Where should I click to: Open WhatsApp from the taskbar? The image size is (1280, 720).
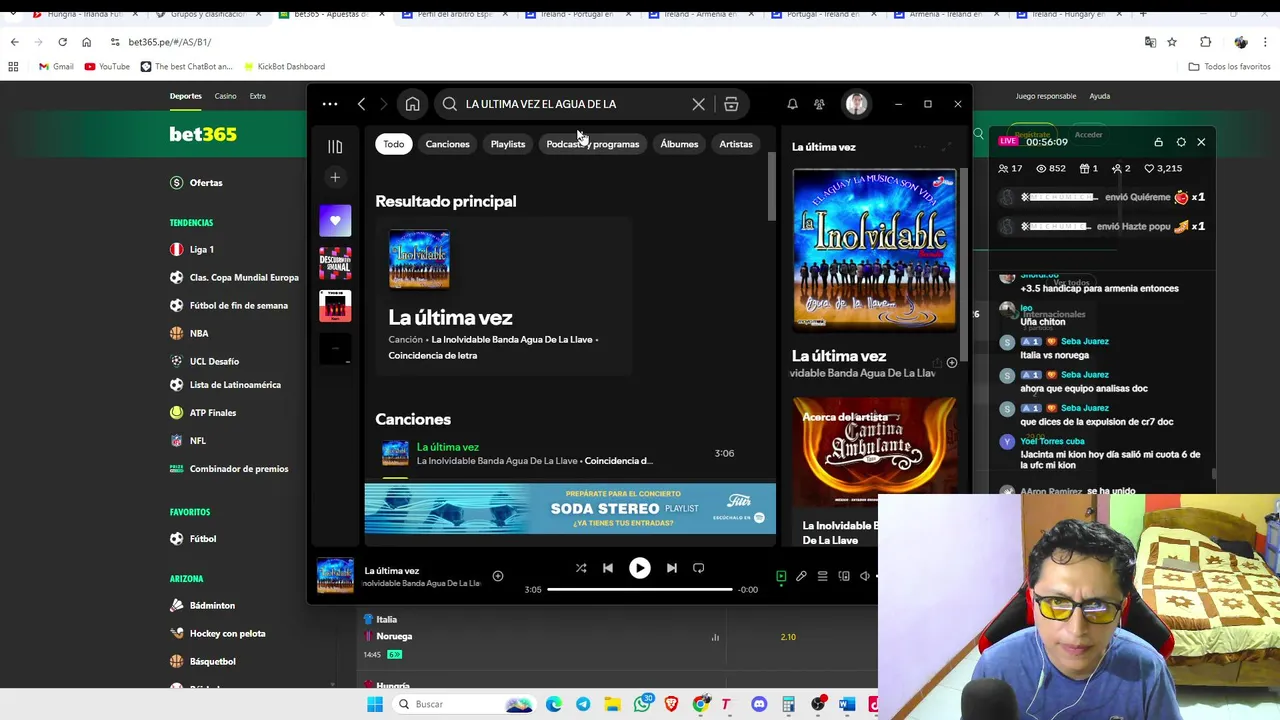tap(642, 704)
